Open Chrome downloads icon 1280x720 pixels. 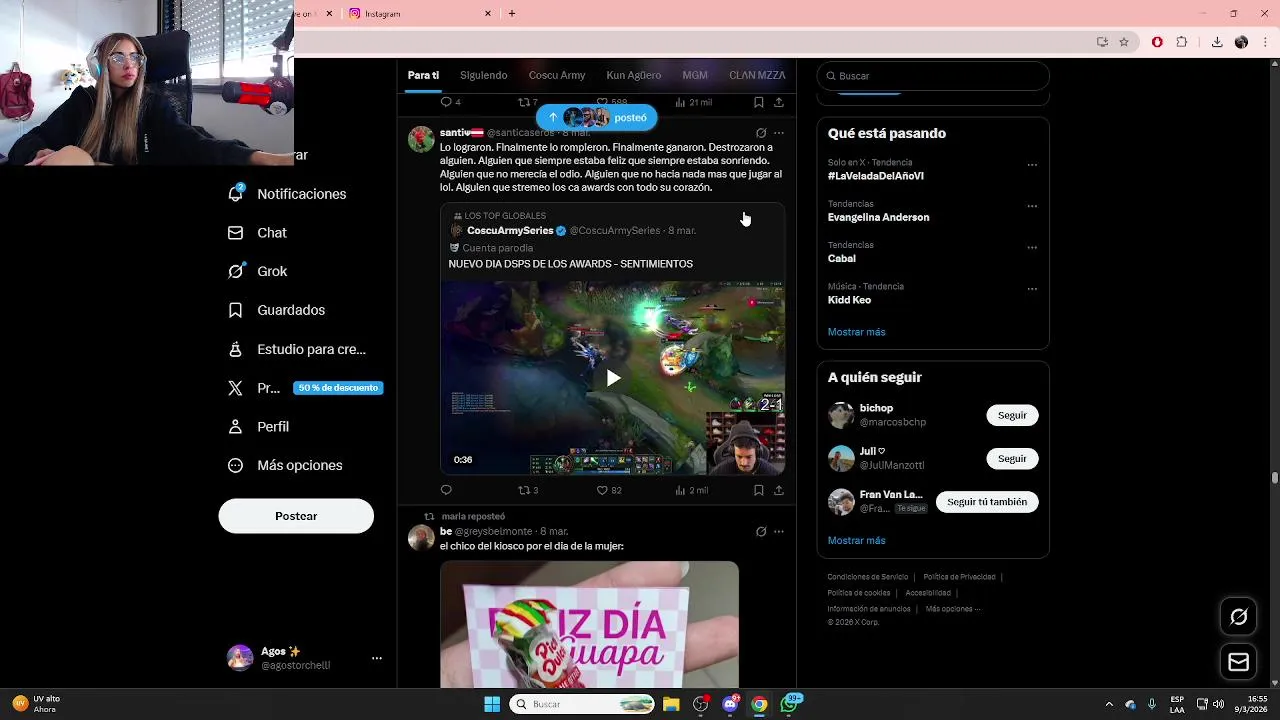tap(1217, 42)
